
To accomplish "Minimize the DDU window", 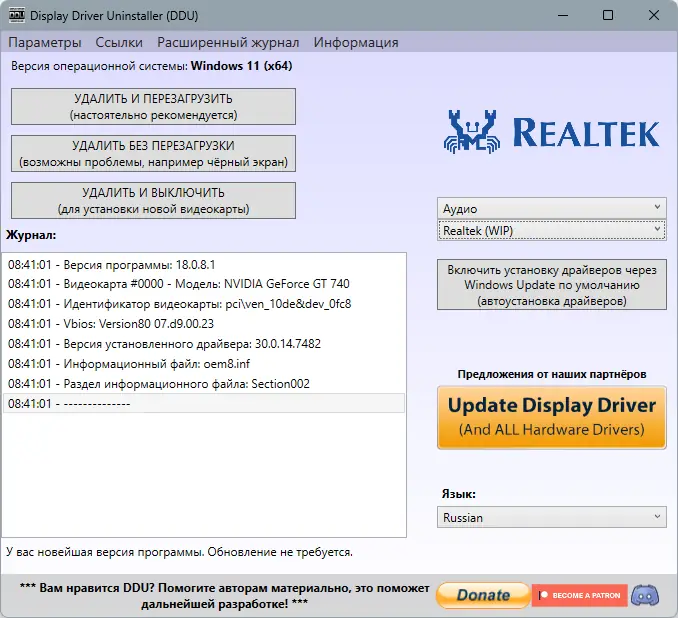I will click(x=563, y=16).
